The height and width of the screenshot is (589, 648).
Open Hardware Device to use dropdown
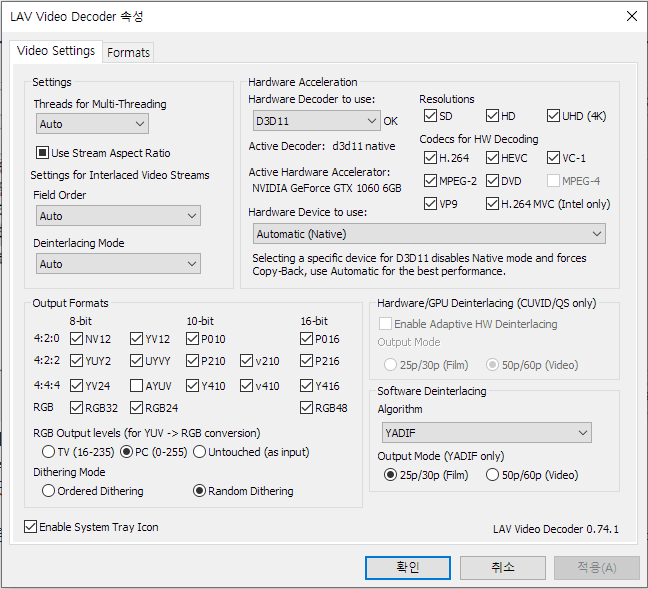[x=428, y=234]
